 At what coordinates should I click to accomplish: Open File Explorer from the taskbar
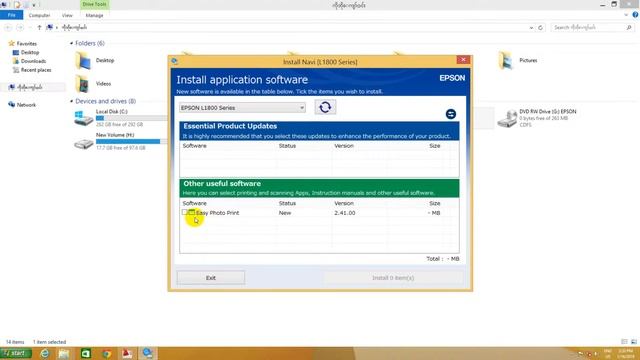pos(64,353)
